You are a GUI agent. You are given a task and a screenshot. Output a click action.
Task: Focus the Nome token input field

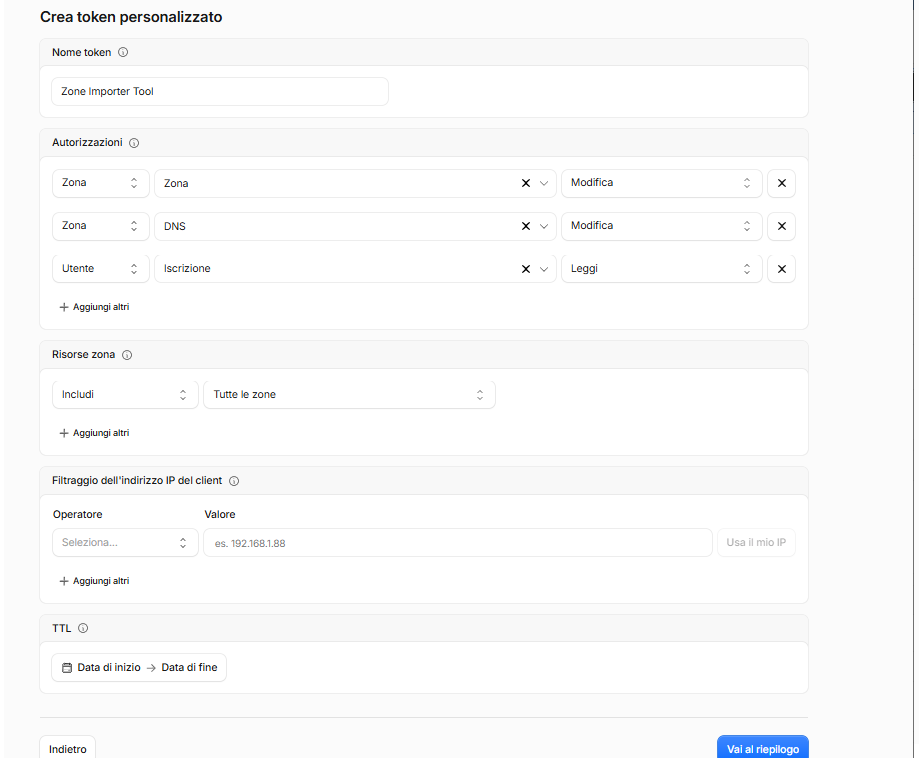(x=220, y=91)
